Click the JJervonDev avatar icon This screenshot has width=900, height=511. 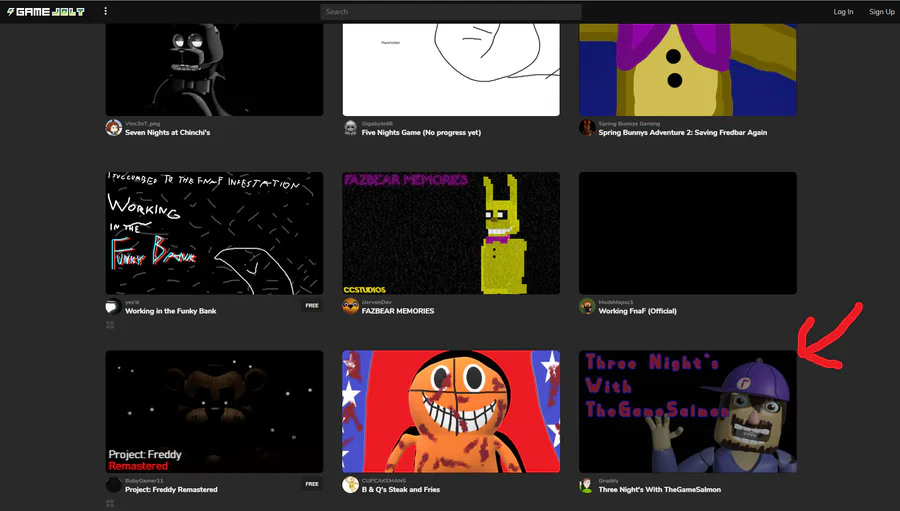coord(350,307)
